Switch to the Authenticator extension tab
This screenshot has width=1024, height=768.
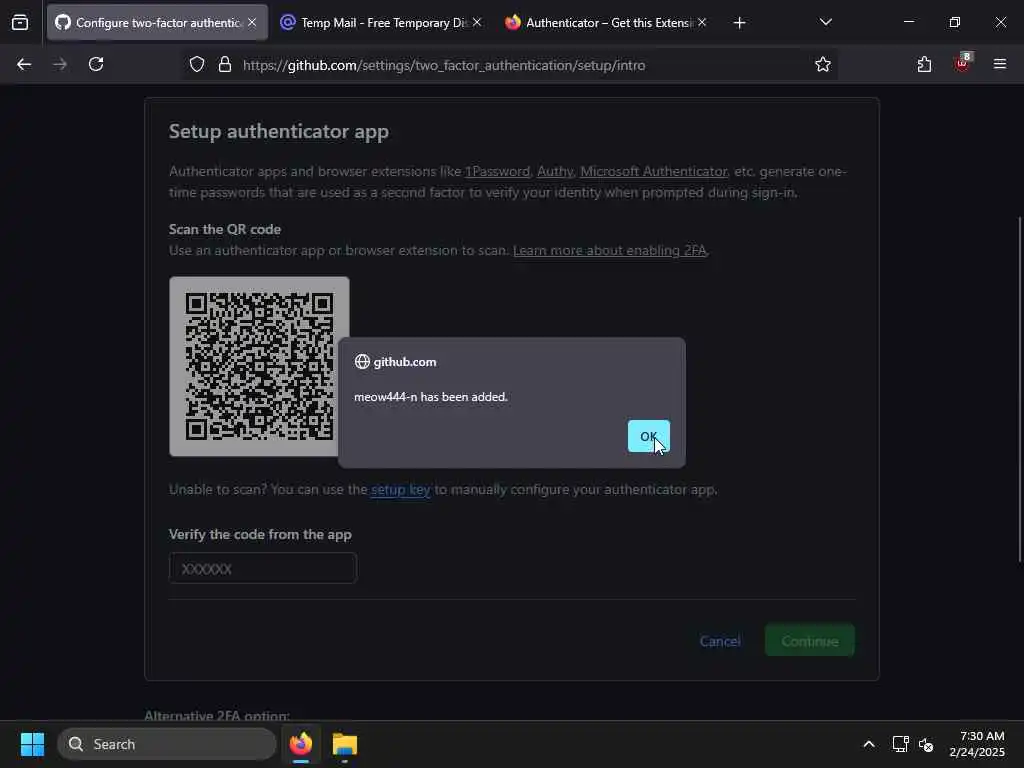pyautogui.click(x=608, y=23)
